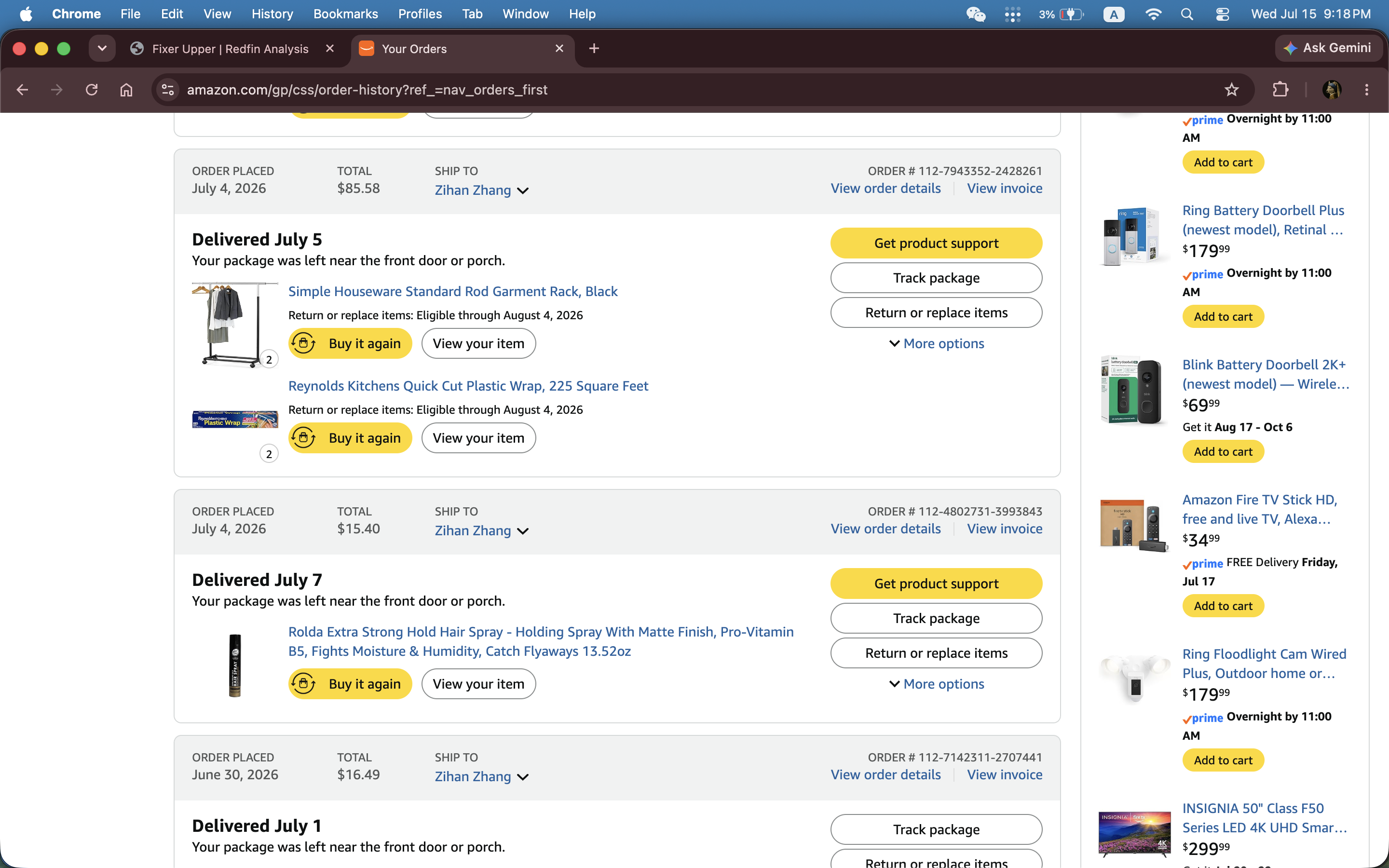
Task: Open the tab search dropdown
Action: pos(102,49)
